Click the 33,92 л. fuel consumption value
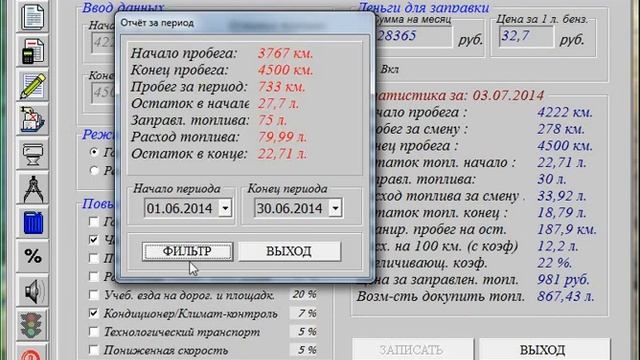Screen dimensions: 640x360 pos(562,196)
